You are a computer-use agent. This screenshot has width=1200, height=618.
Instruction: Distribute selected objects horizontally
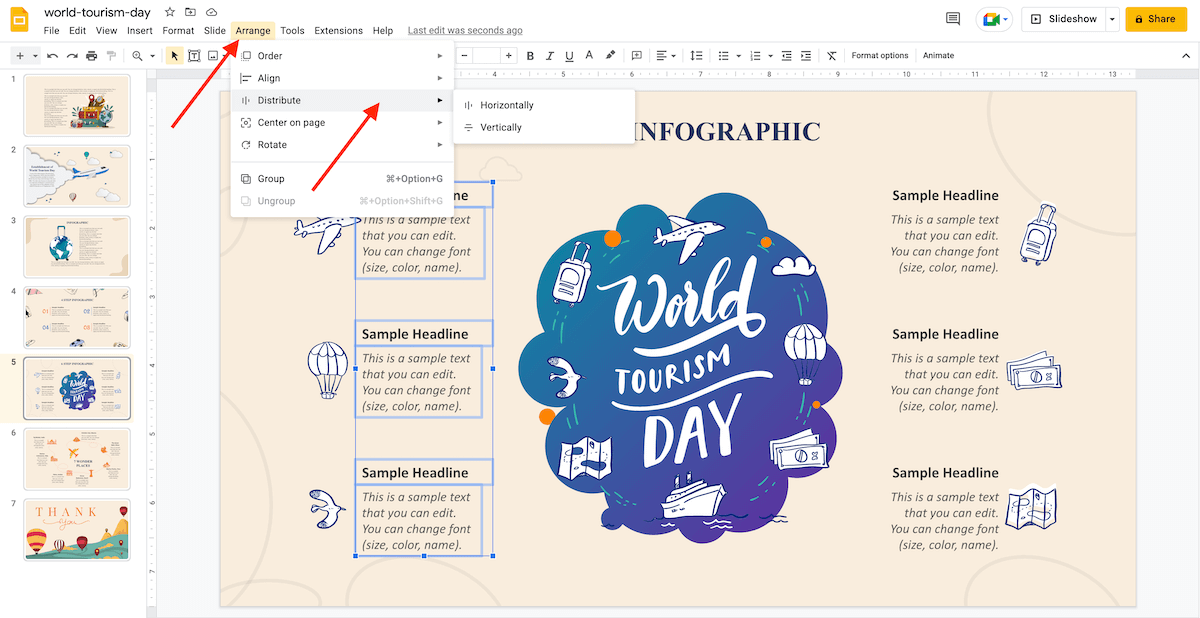pos(544,105)
